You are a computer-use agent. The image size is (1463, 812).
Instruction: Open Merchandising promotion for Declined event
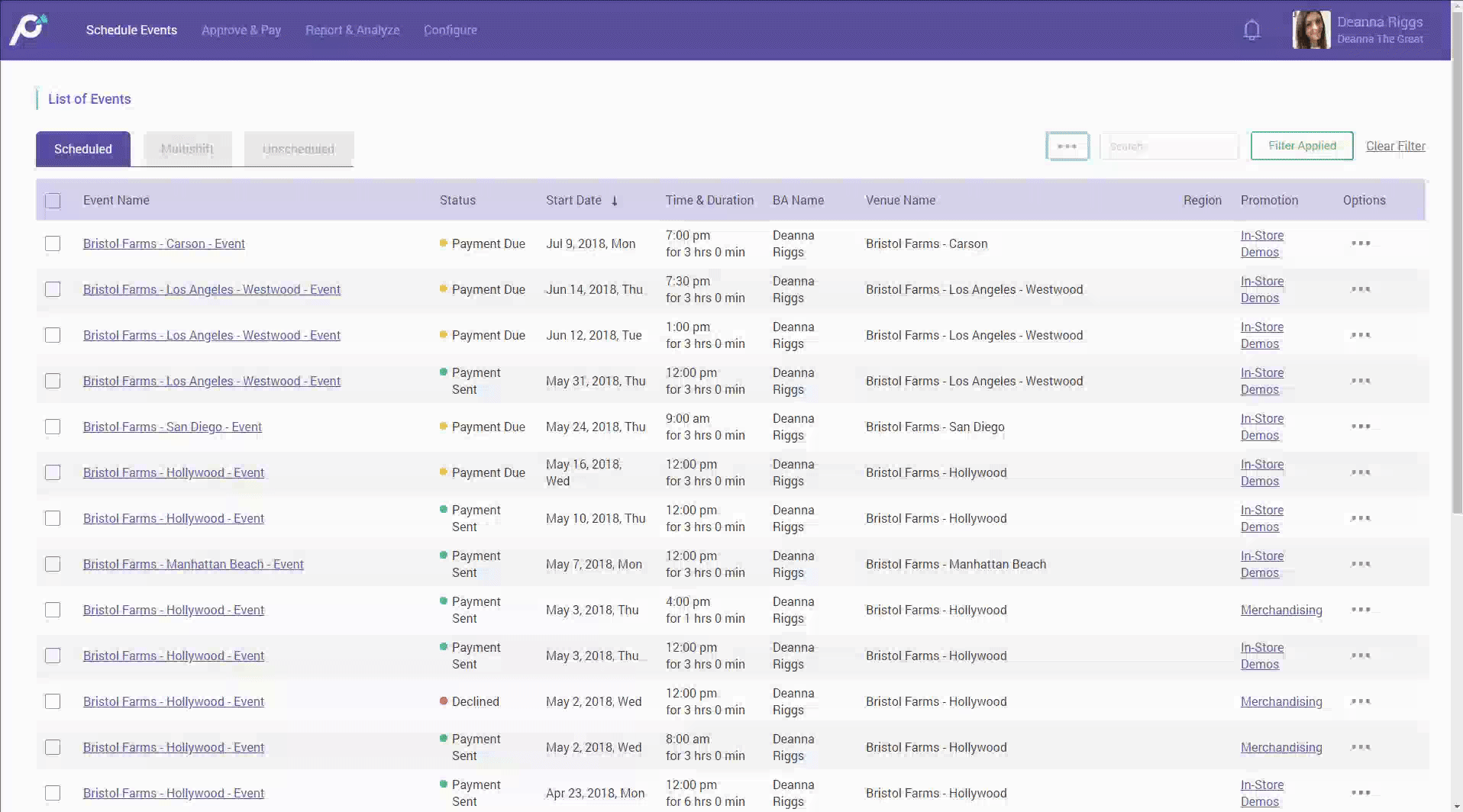1281,701
